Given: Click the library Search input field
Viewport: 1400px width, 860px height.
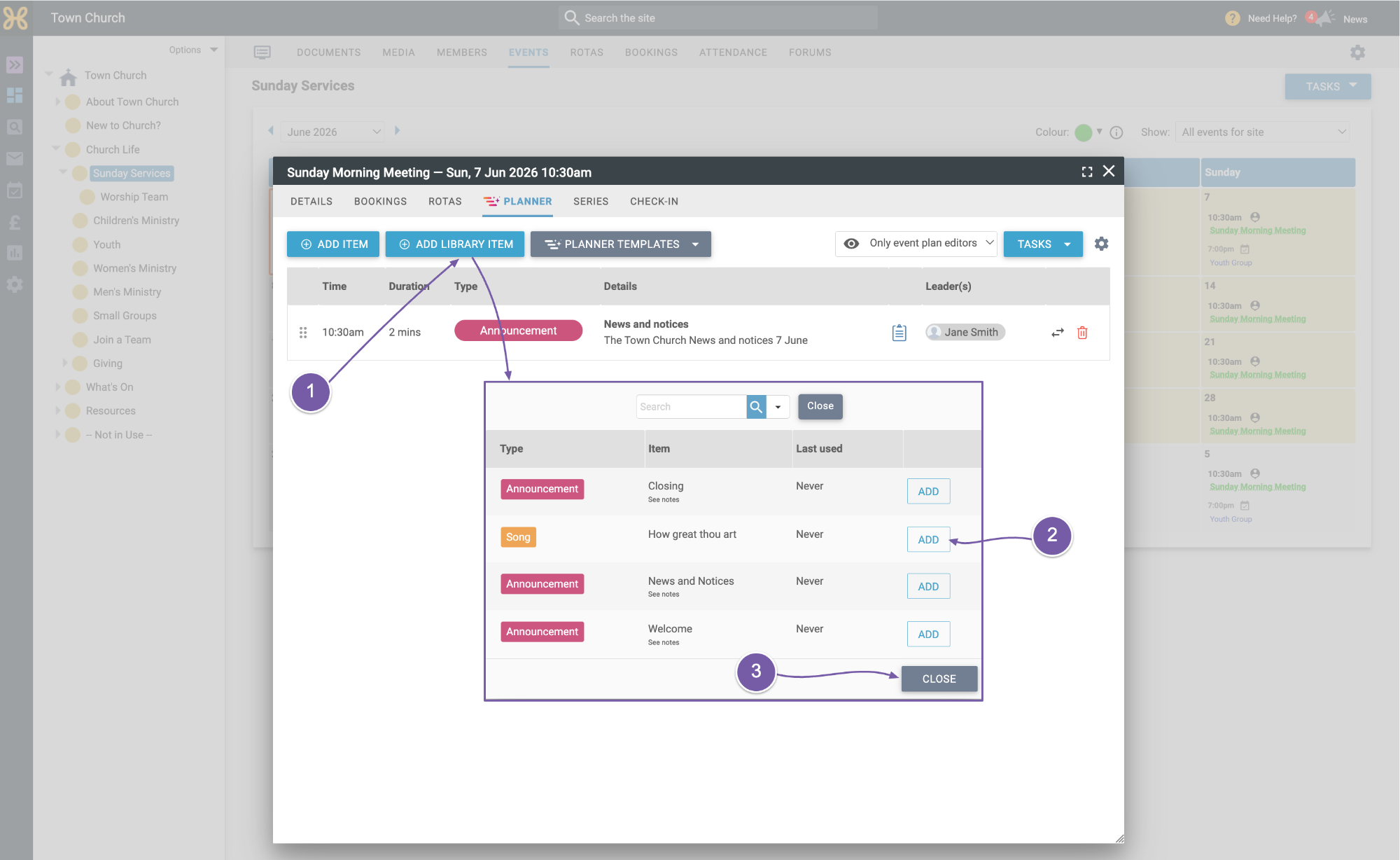Looking at the screenshot, I should click(x=691, y=406).
